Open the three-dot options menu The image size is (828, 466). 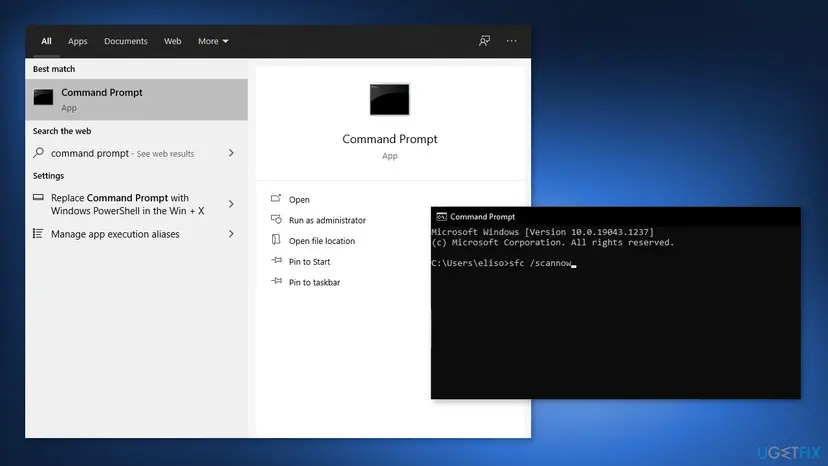point(512,41)
